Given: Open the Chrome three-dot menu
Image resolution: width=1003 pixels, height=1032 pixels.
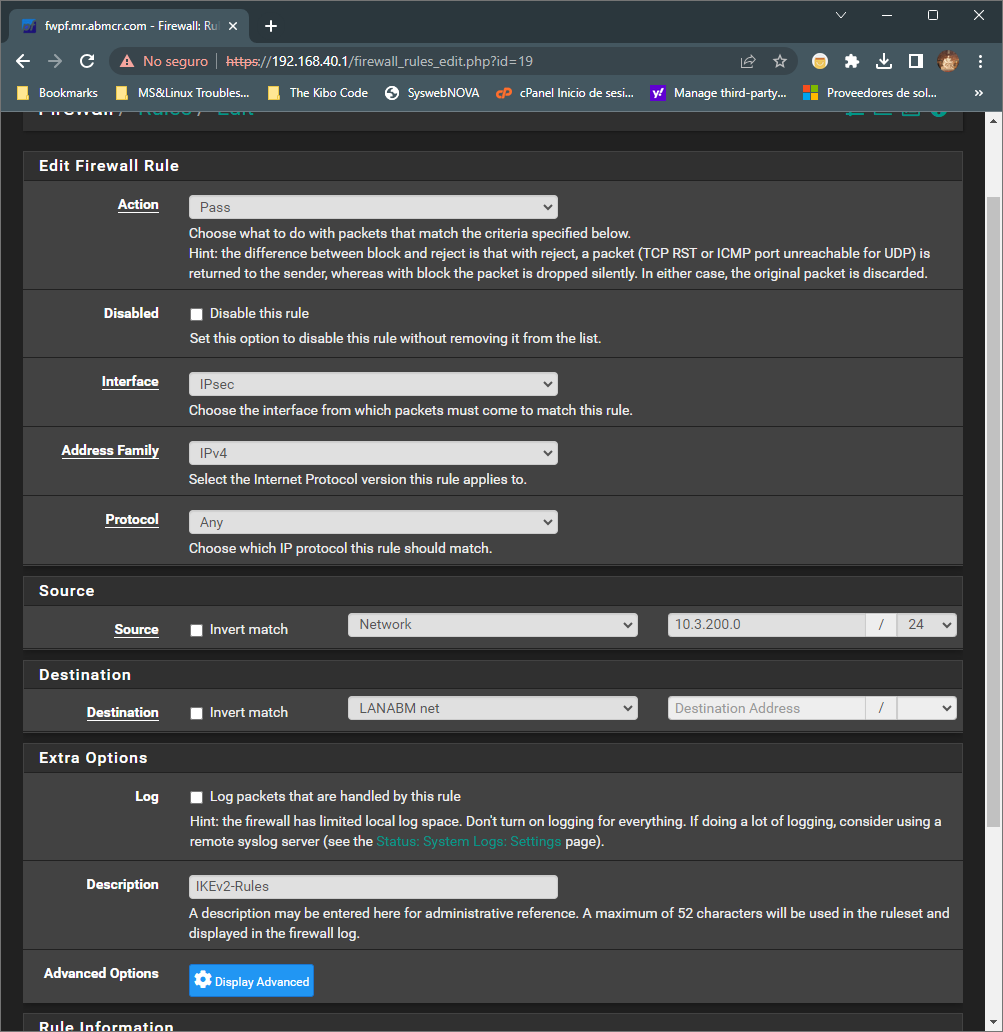Looking at the screenshot, I should (x=979, y=61).
